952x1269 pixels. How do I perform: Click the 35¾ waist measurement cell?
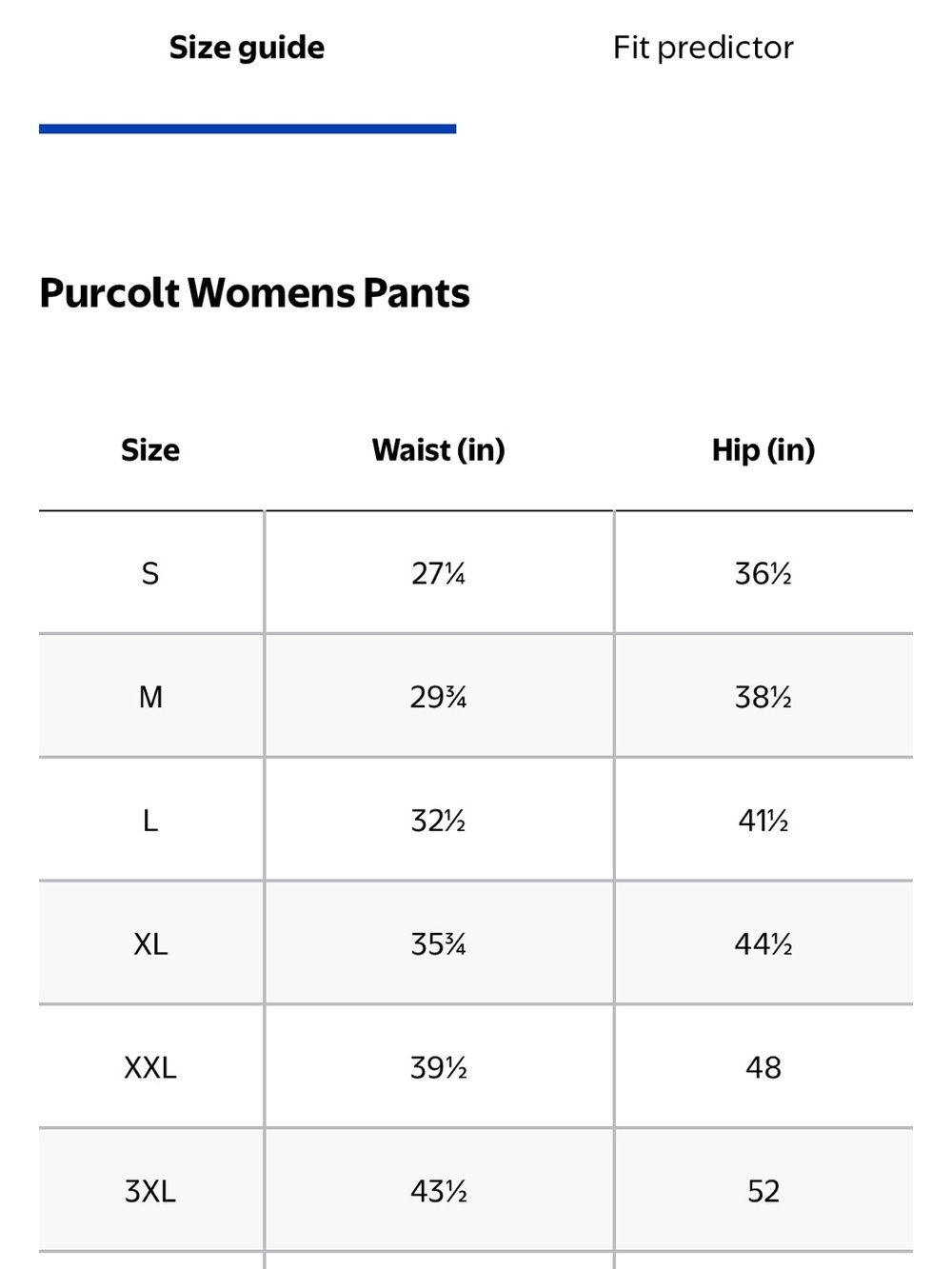point(439,944)
